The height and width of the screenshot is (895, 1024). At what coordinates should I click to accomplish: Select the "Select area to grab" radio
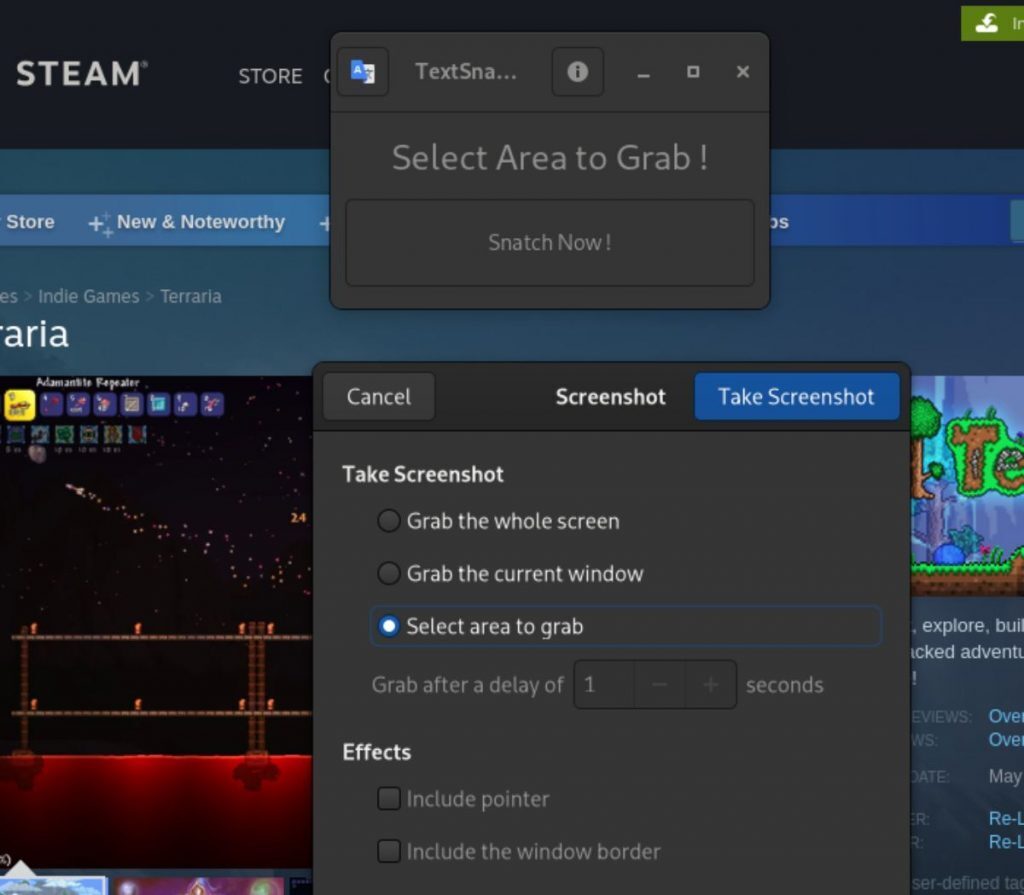tap(388, 627)
